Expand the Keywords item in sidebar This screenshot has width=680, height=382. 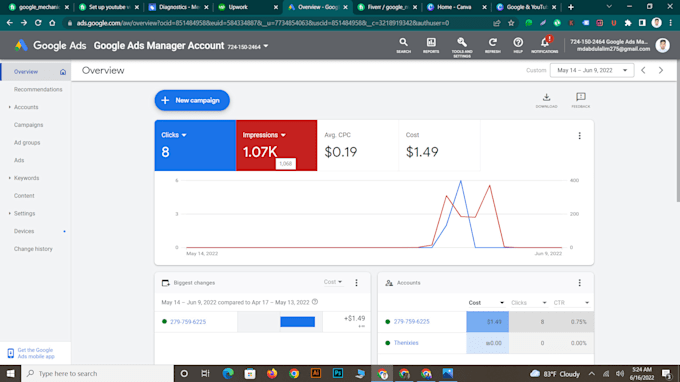pyautogui.click(x=10, y=178)
